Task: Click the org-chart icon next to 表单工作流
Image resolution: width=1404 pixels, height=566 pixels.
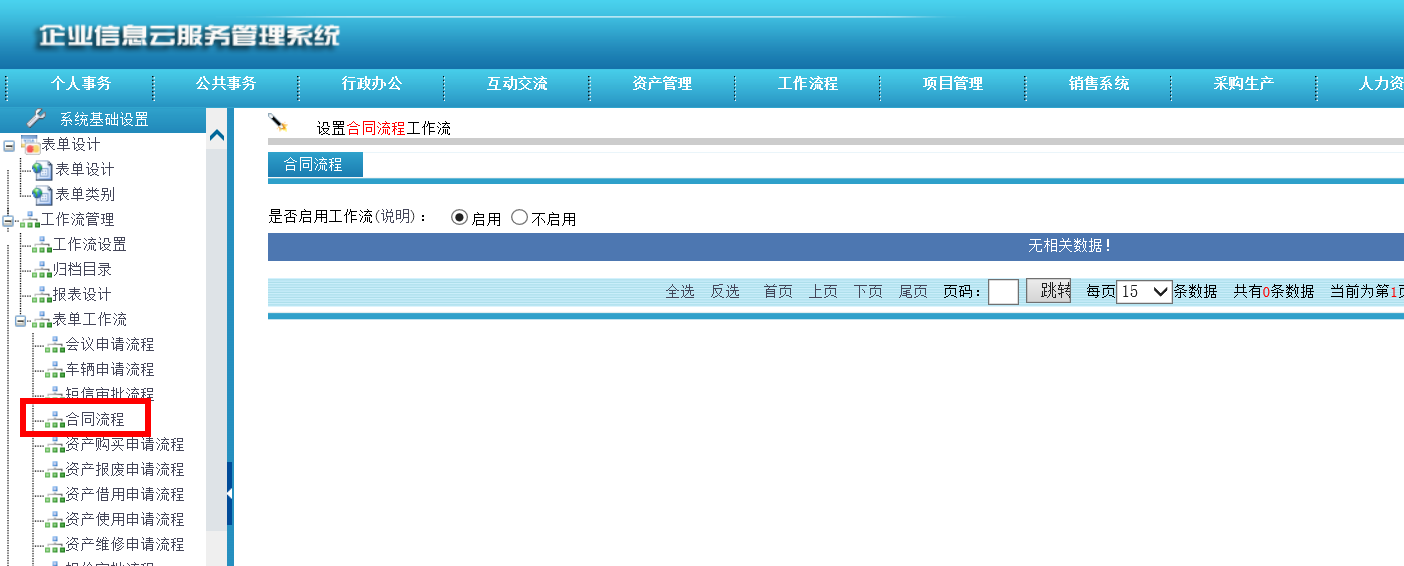Action: [x=42, y=320]
